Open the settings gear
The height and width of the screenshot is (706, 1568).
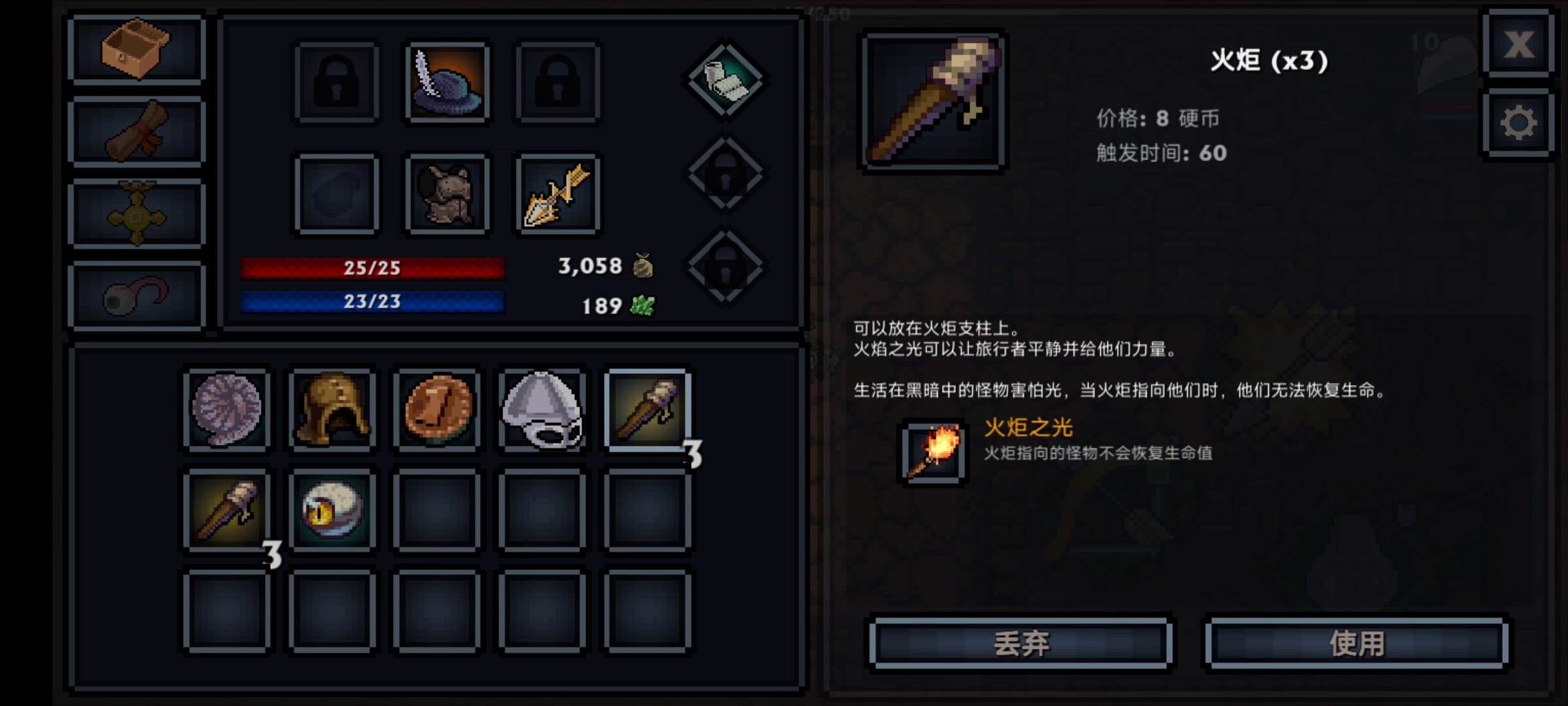tap(1518, 124)
